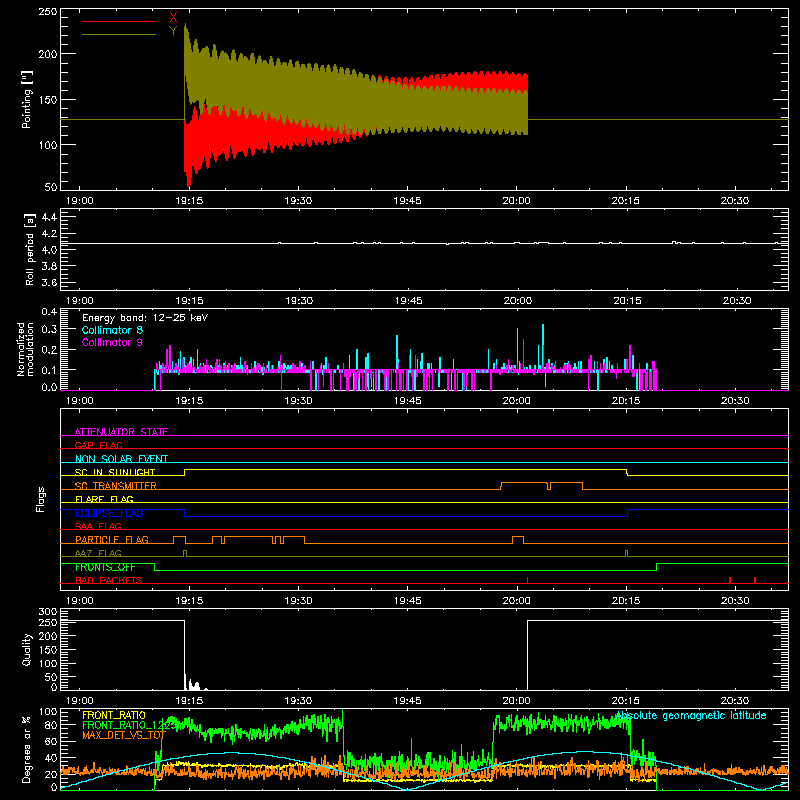The width and height of the screenshot is (800, 800).
Task: Click the Degrees or % axis title
Action: click(x=27, y=749)
